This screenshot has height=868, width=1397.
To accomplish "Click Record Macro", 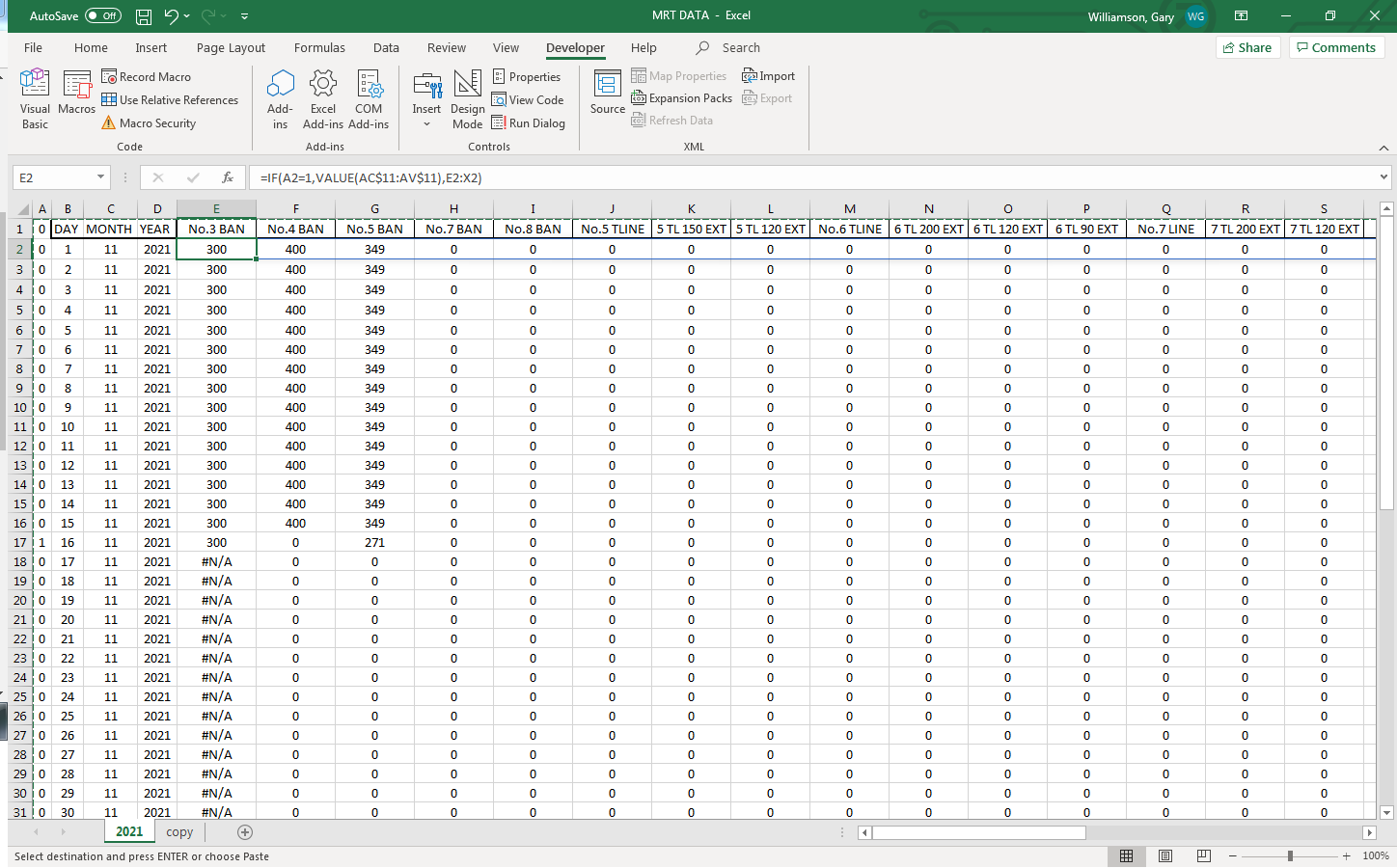I will click(x=147, y=77).
